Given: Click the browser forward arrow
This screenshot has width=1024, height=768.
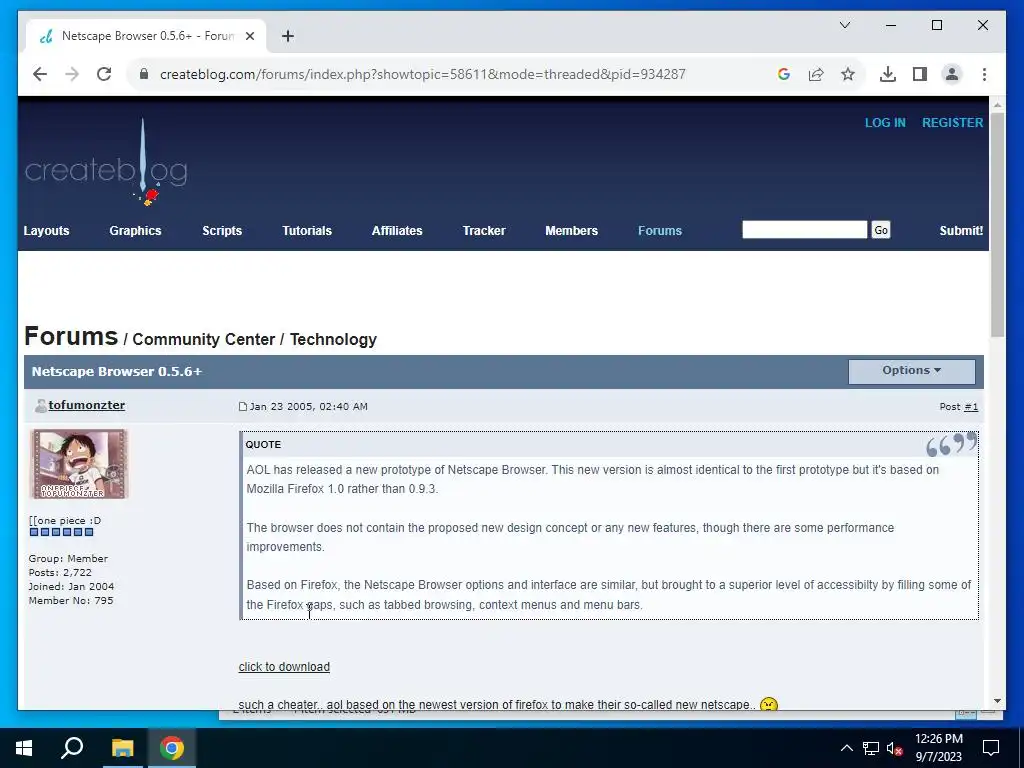Looking at the screenshot, I should click(72, 74).
